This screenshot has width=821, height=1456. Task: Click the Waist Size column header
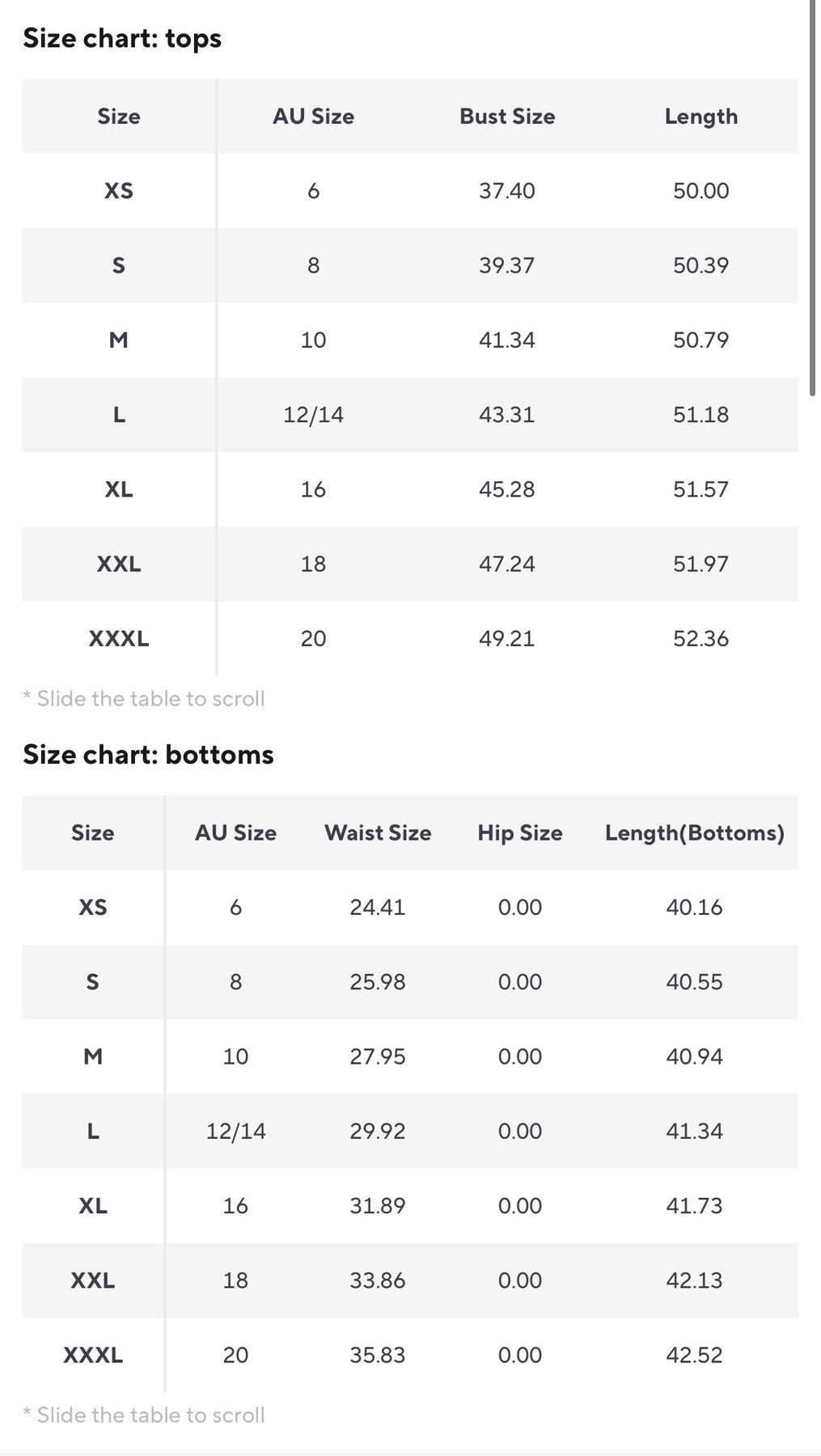378,833
